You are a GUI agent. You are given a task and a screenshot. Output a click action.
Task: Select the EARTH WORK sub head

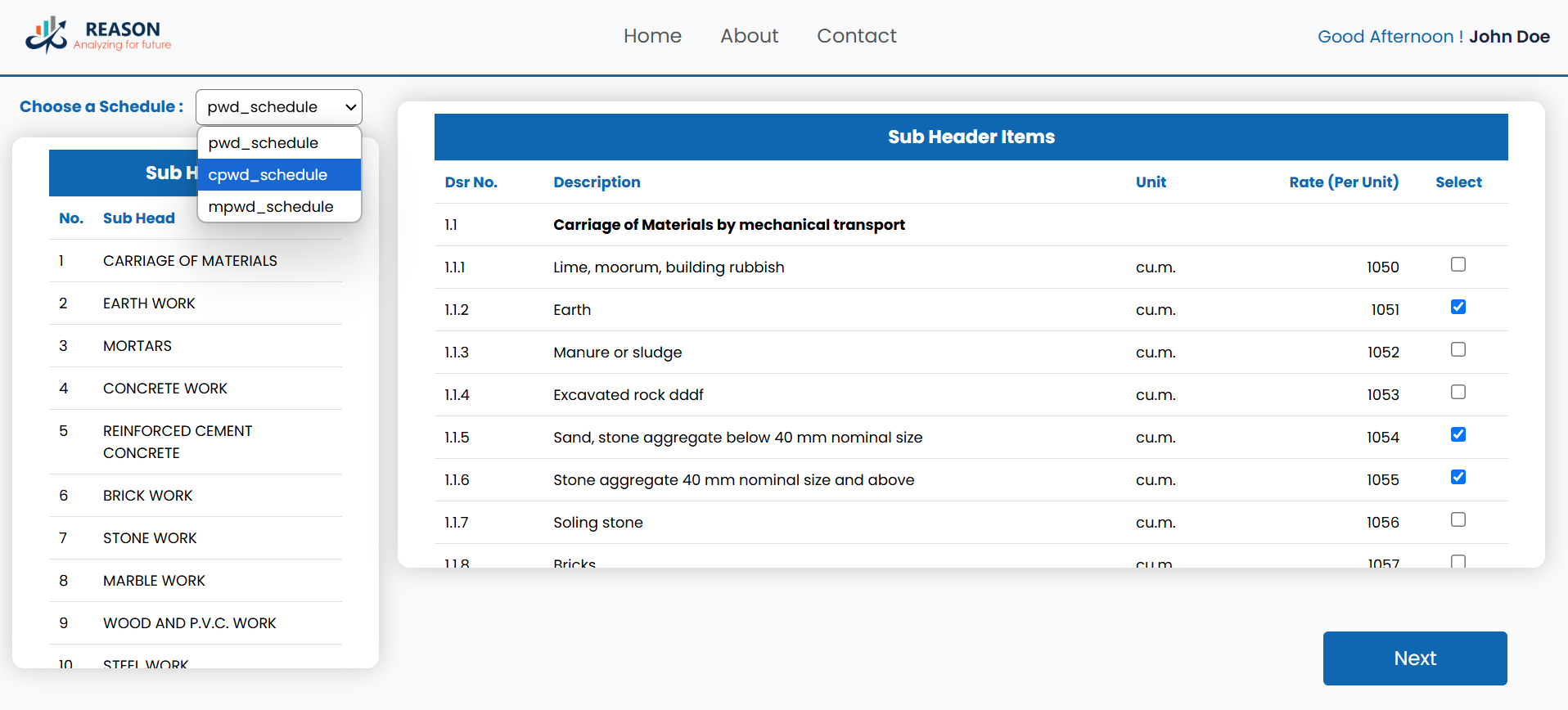149,303
